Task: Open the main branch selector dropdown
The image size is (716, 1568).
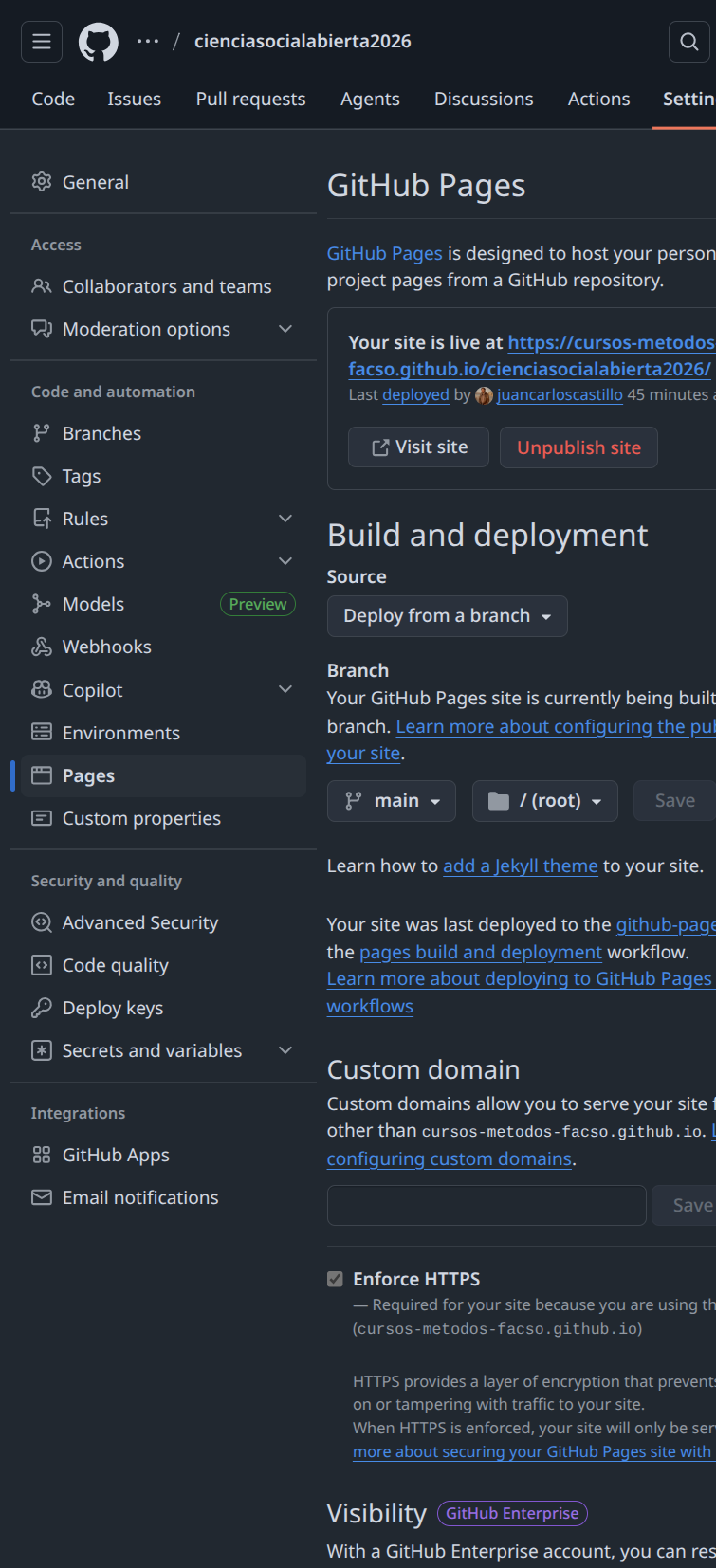Action: [392, 801]
